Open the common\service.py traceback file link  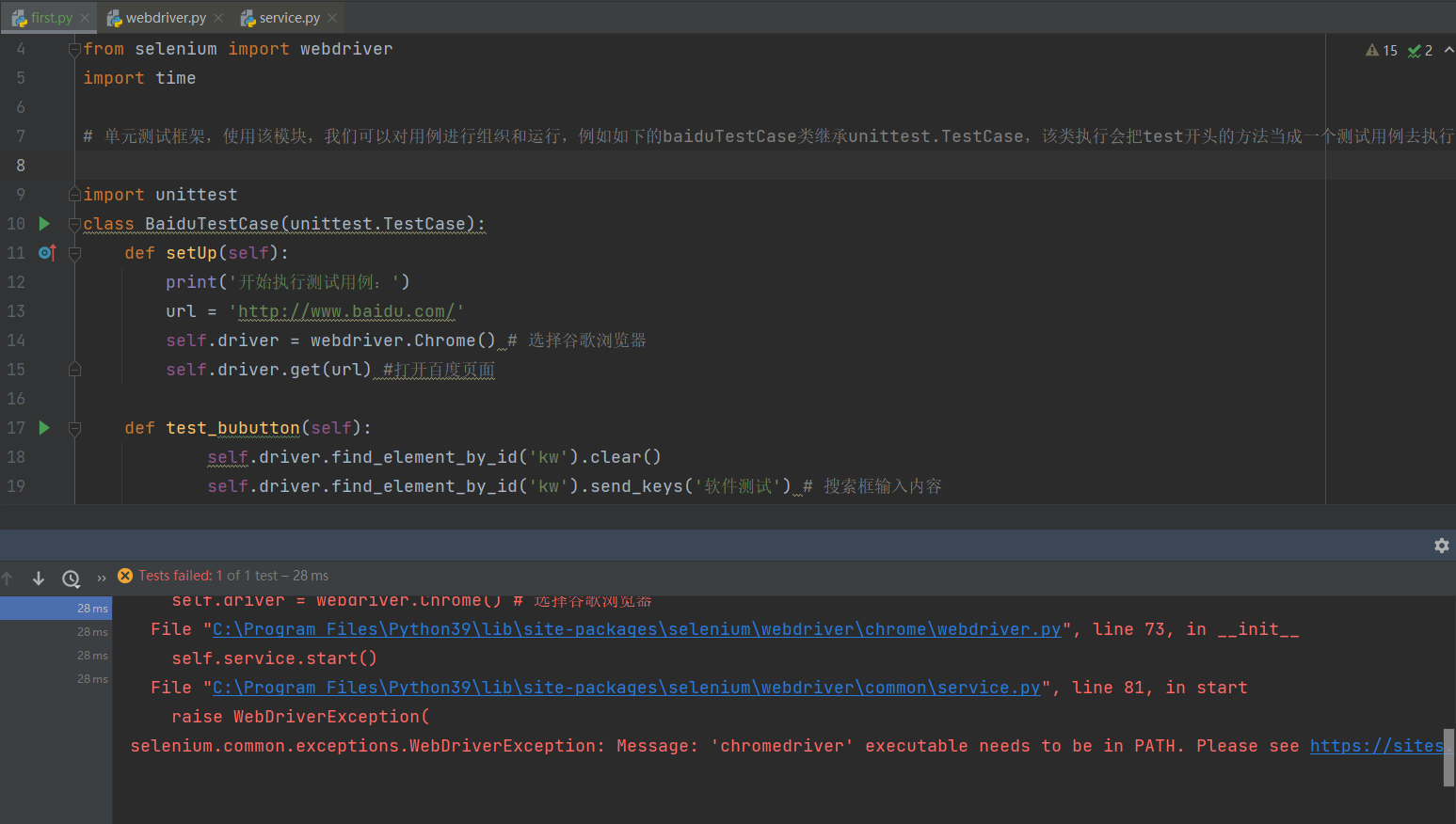tap(627, 688)
